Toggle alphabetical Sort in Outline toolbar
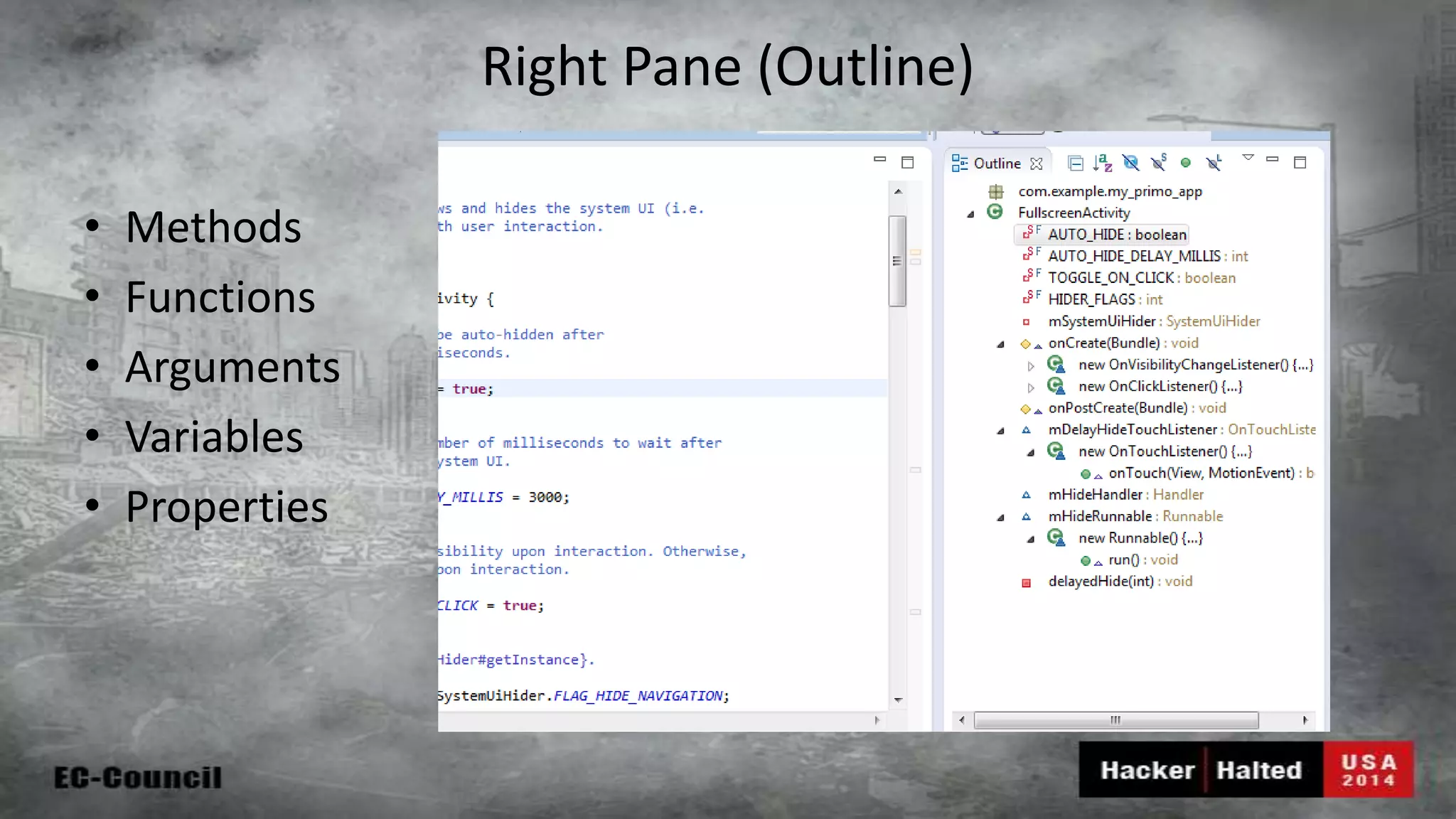 pyautogui.click(x=1103, y=164)
